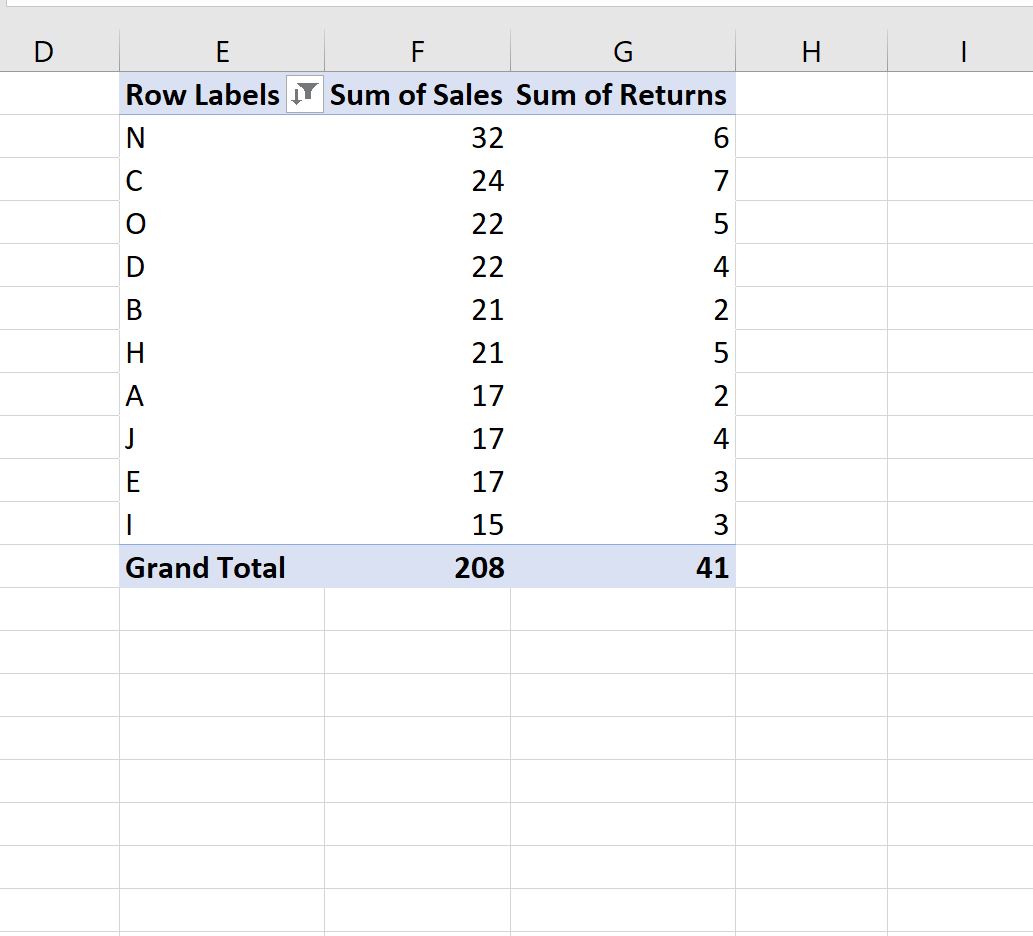This screenshot has height=936, width=1033.
Task: Select returns value 2 in row B
Action: 623,308
